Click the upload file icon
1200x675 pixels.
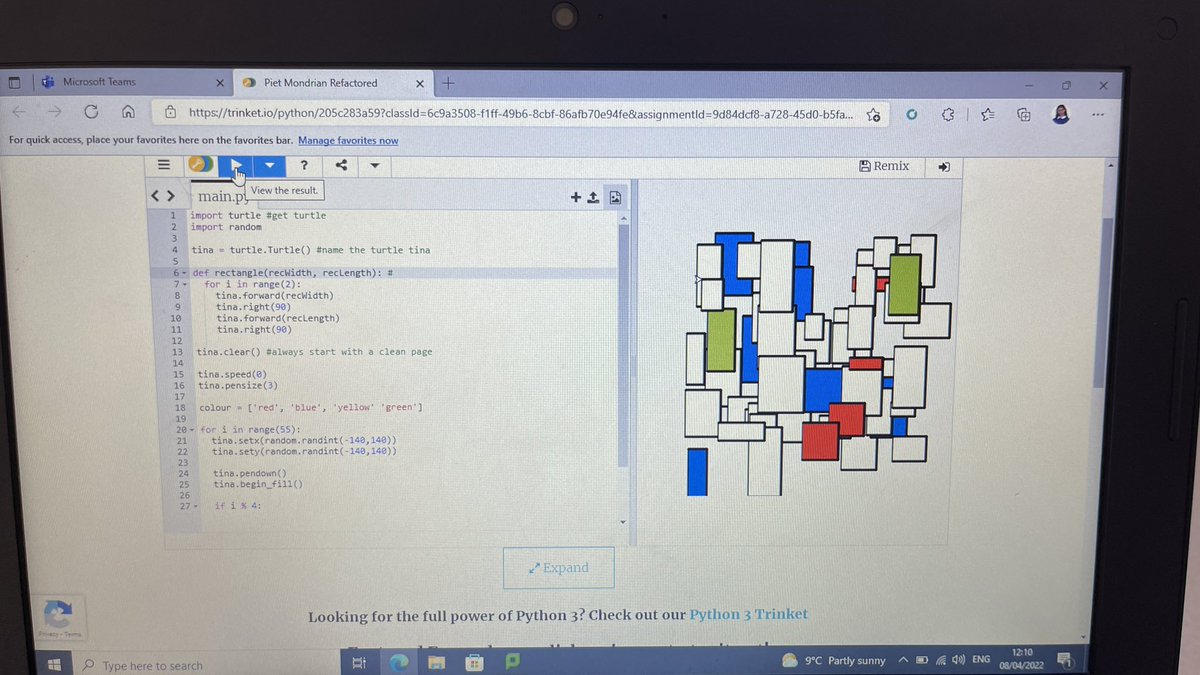pos(593,198)
